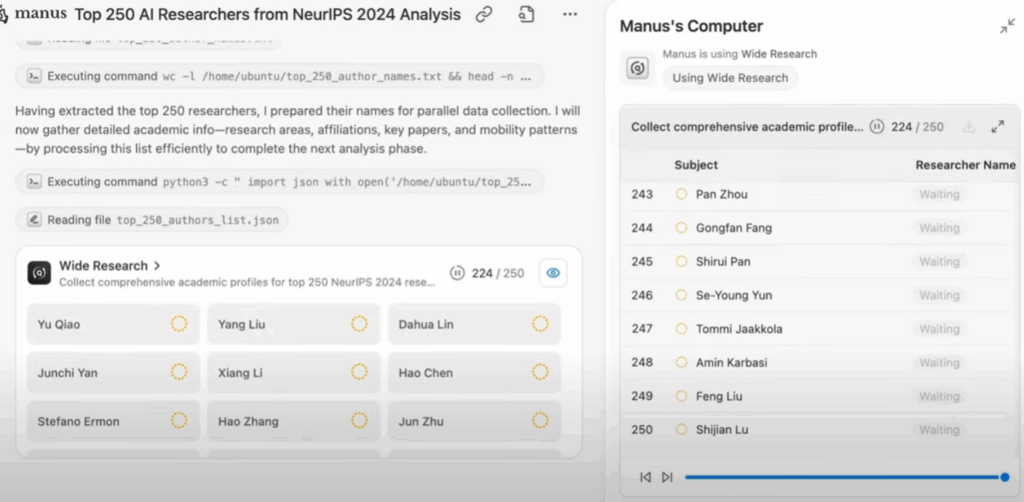
Task: Click status circle in Amin Karbasi row
Action: coord(681,363)
